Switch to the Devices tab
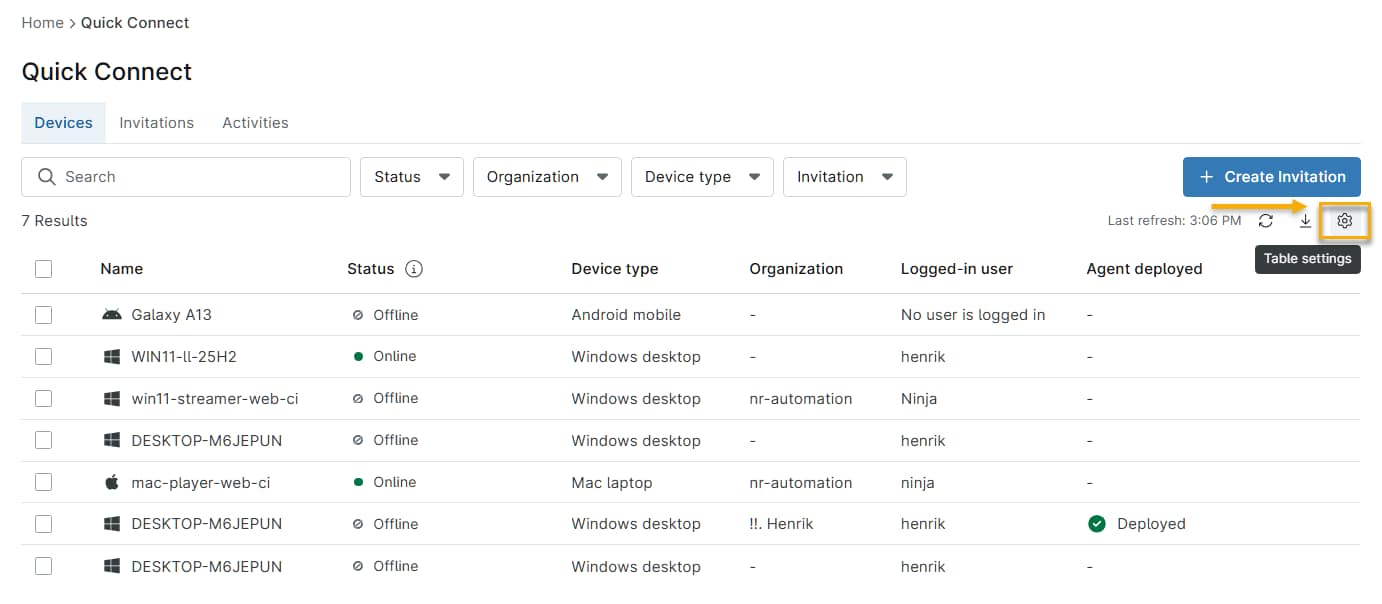This screenshot has height=604, width=1382. [63, 123]
